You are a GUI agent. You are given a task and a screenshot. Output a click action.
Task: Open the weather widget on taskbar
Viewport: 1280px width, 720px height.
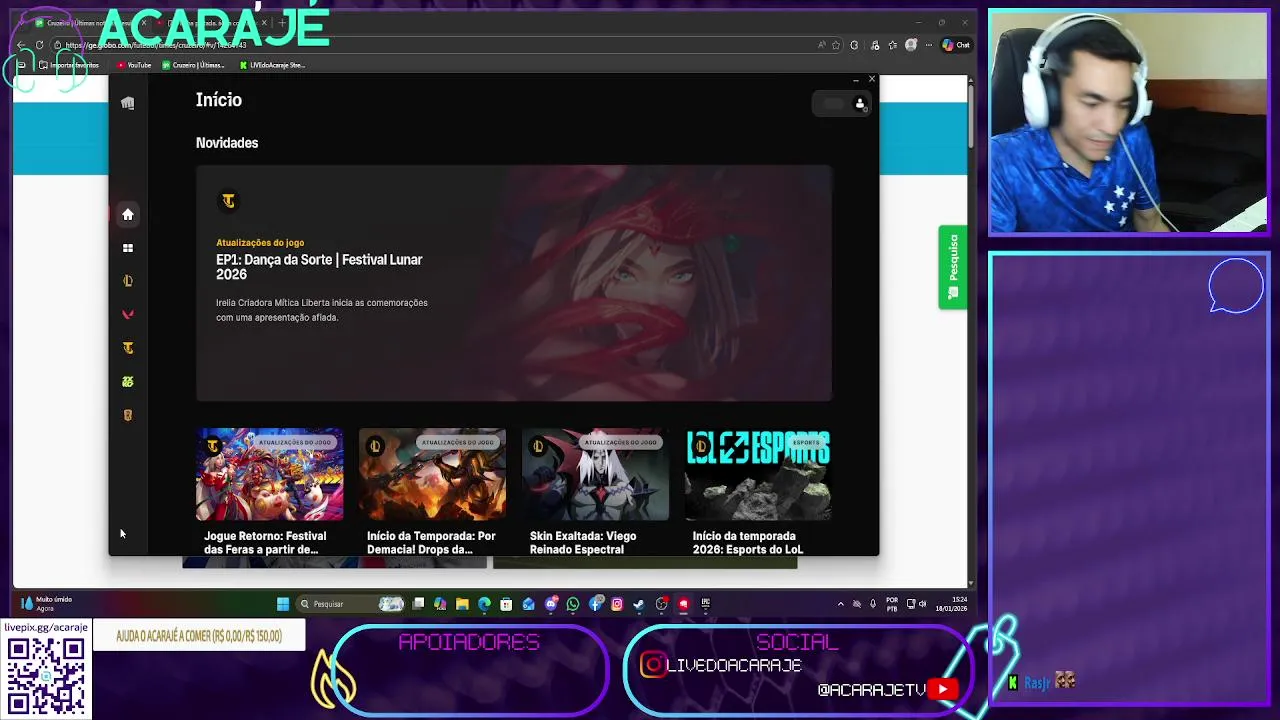point(47,603)
